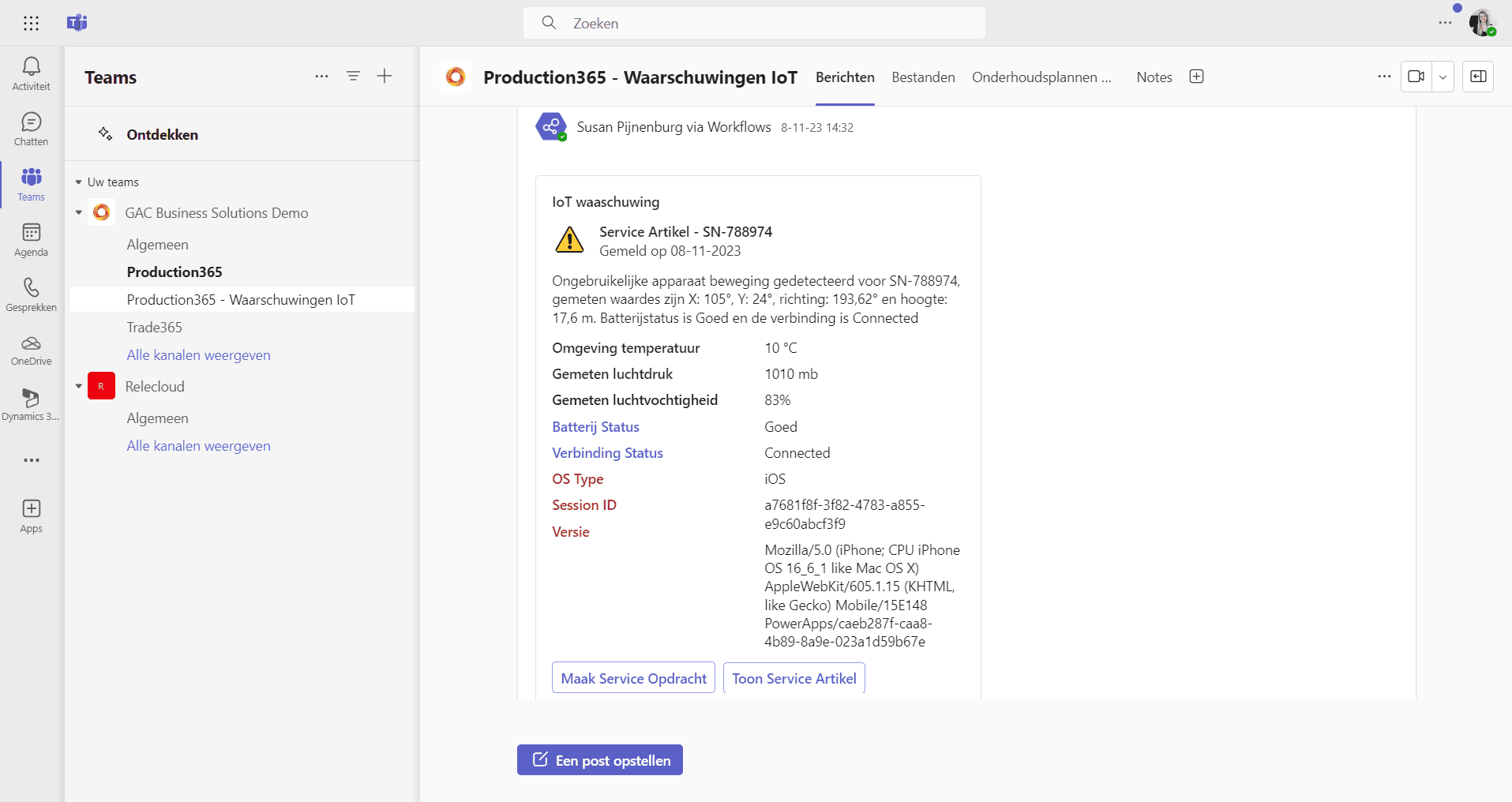The height and width of the screenshot is (802, 1512).
Task: Open Teams panel more options ellipsis
Action: 321,77
